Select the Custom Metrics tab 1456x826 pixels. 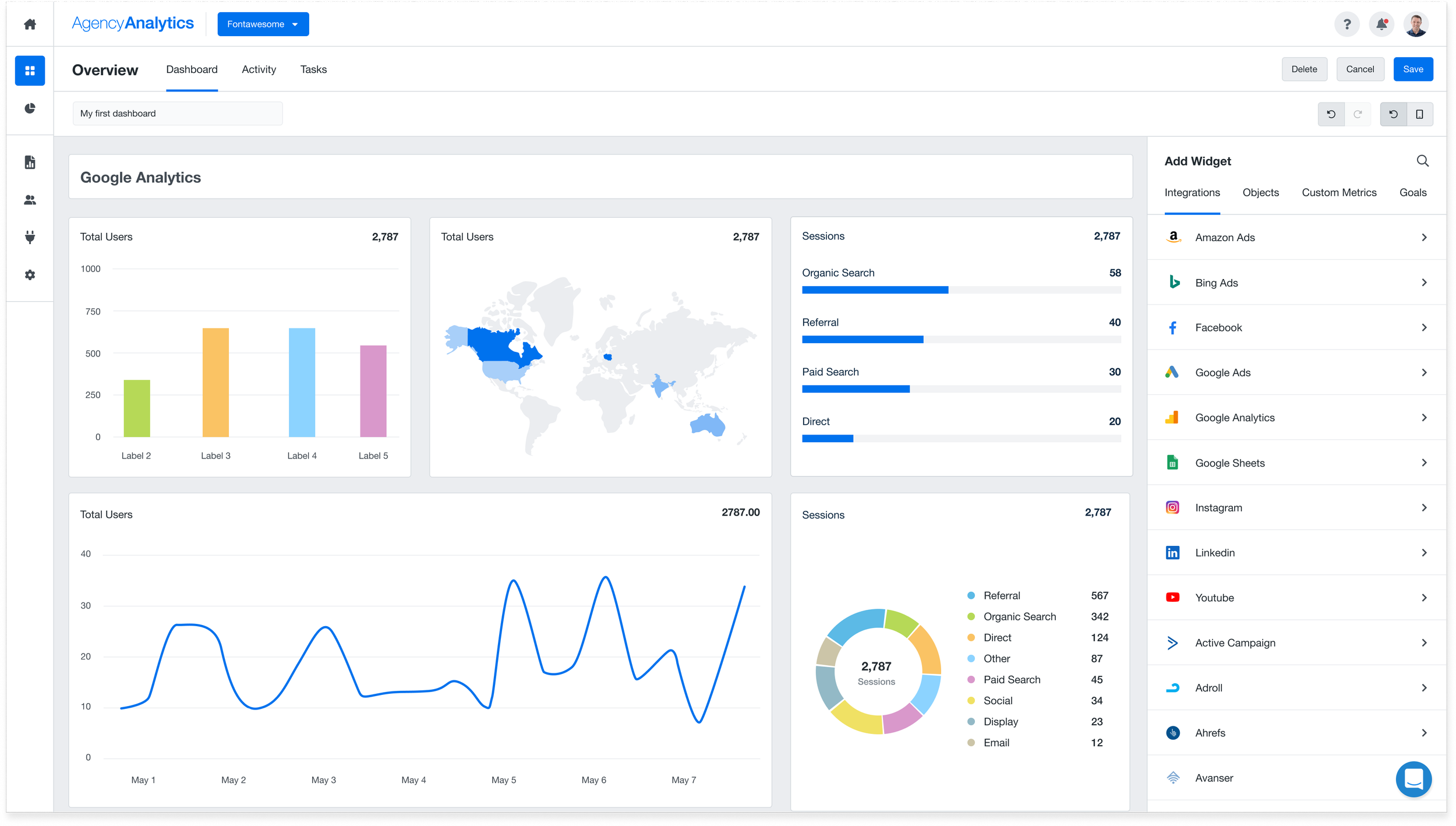(x=1339, y=193)
